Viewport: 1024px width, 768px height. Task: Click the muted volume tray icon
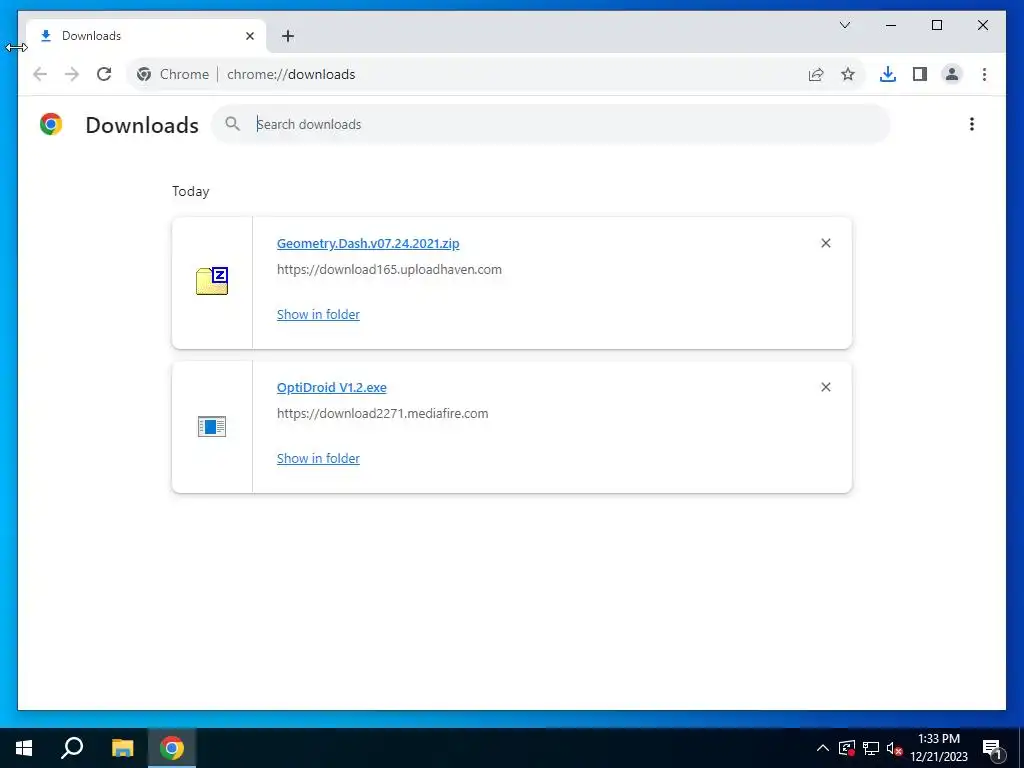(894, 748)
